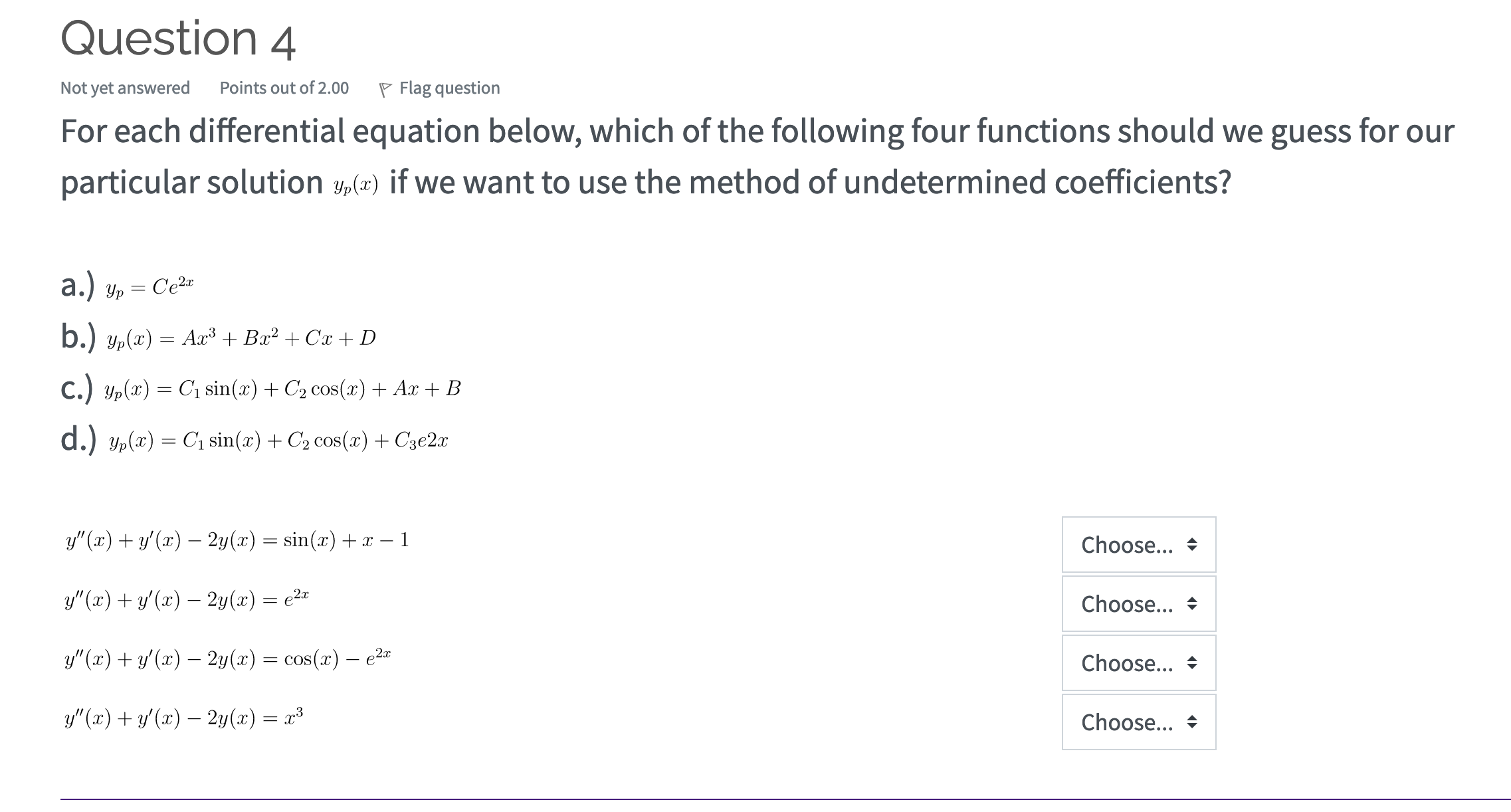
Task: Click the Flag question link
Action: pyautogui.click(x=449, y=87)
